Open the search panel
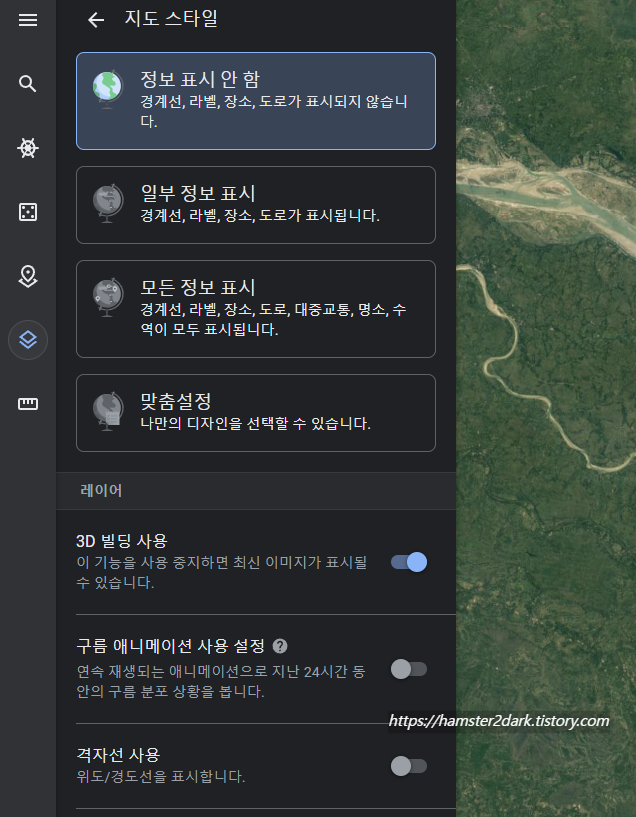Screen dimensions: 636x817 pos(28,83)
